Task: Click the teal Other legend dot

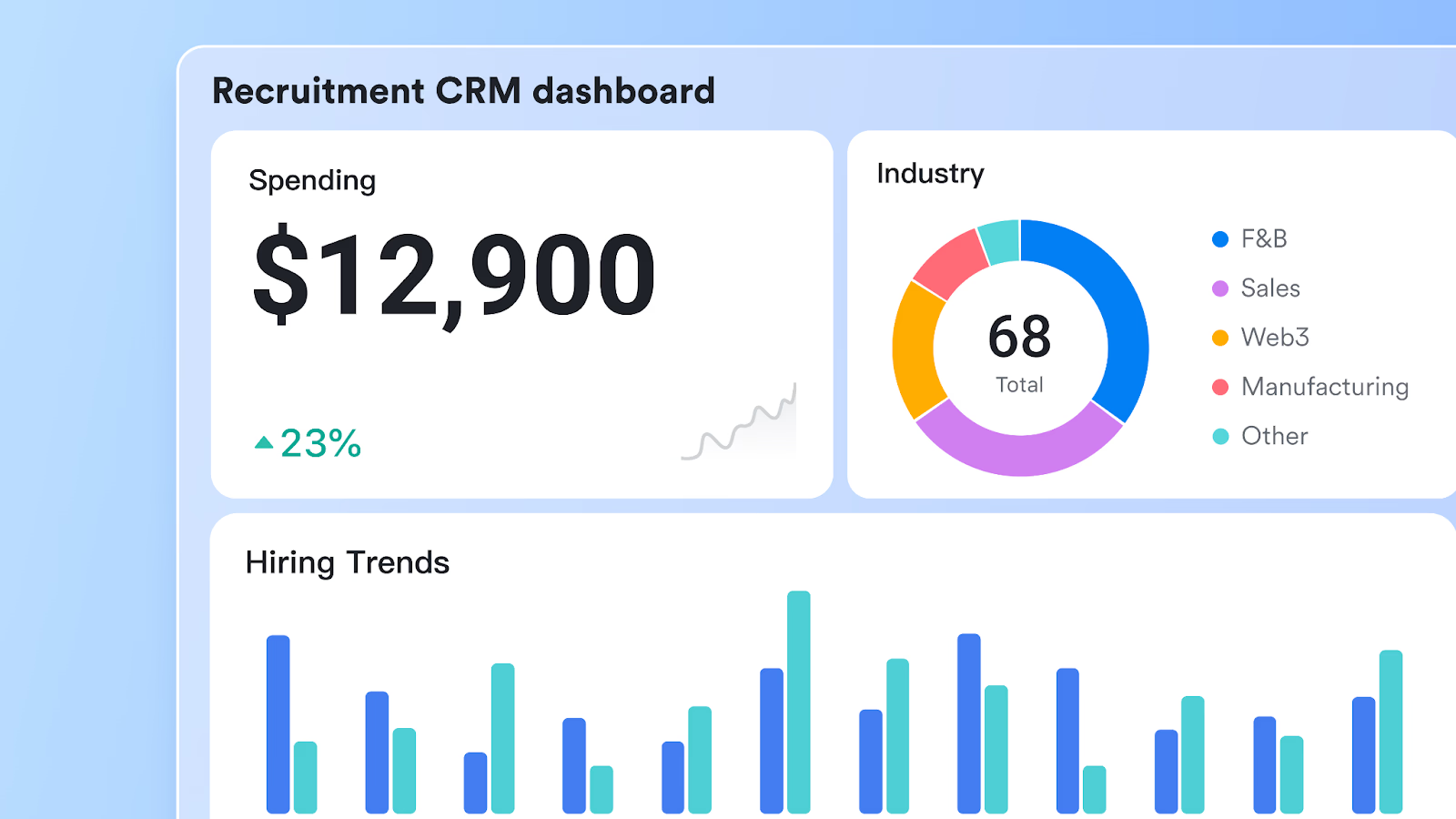Action: point(1220,436)
